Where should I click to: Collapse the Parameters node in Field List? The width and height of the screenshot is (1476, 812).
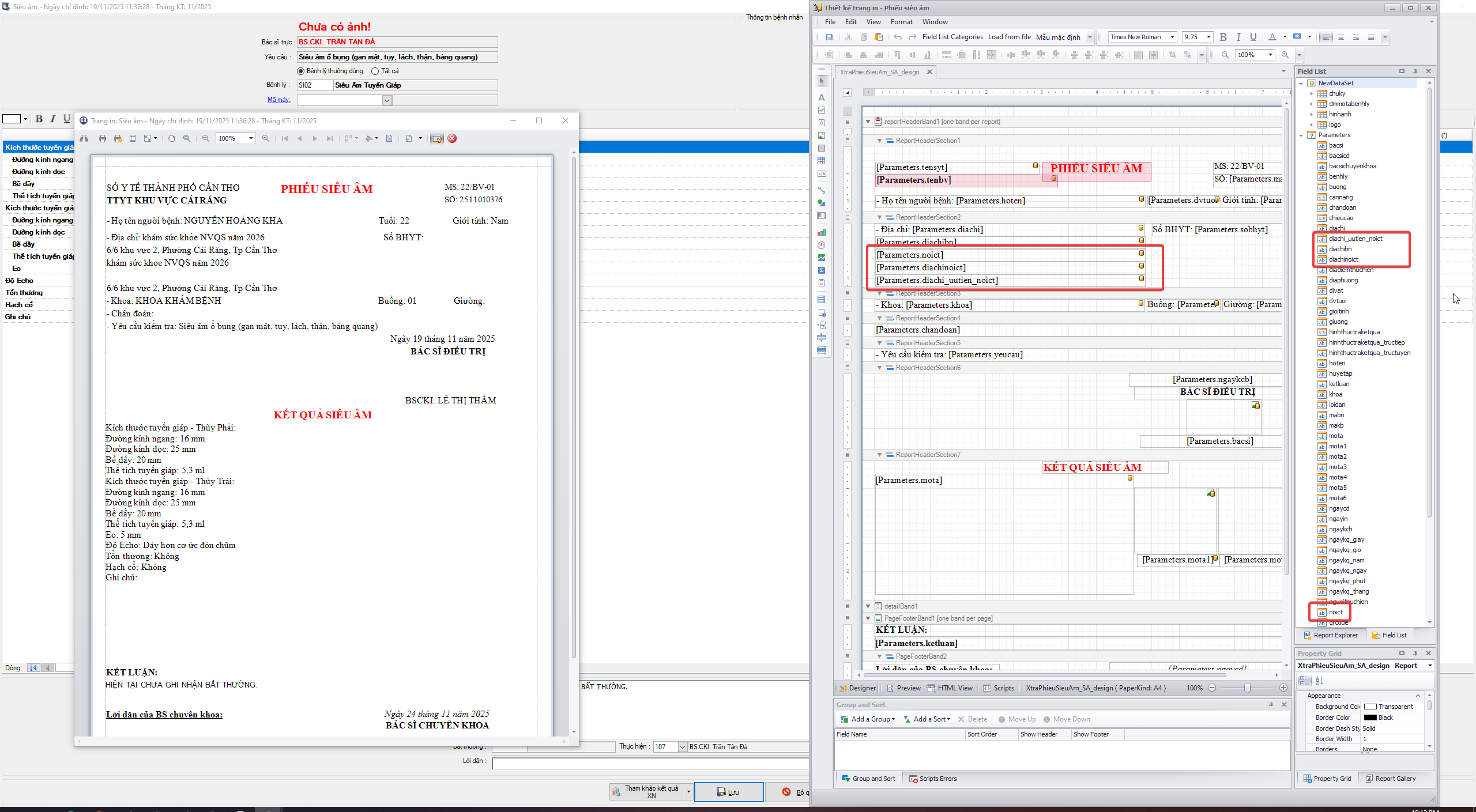1301,135
